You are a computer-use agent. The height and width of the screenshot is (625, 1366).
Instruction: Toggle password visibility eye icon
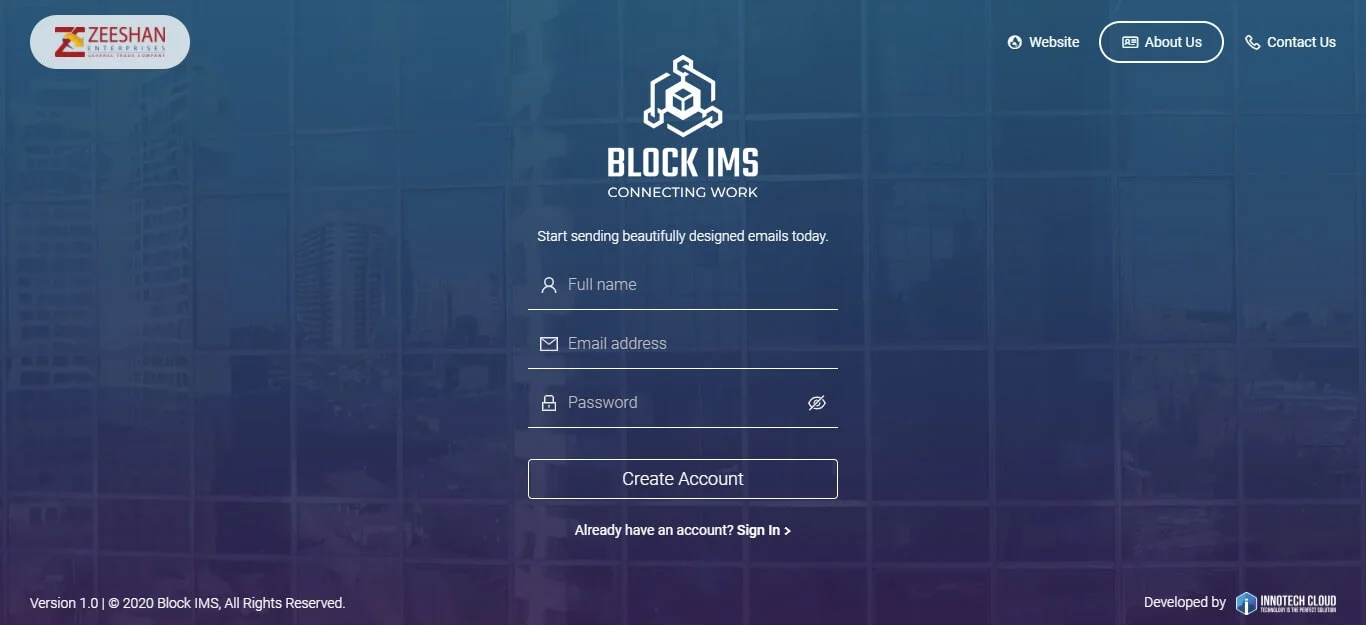[817, 403]
